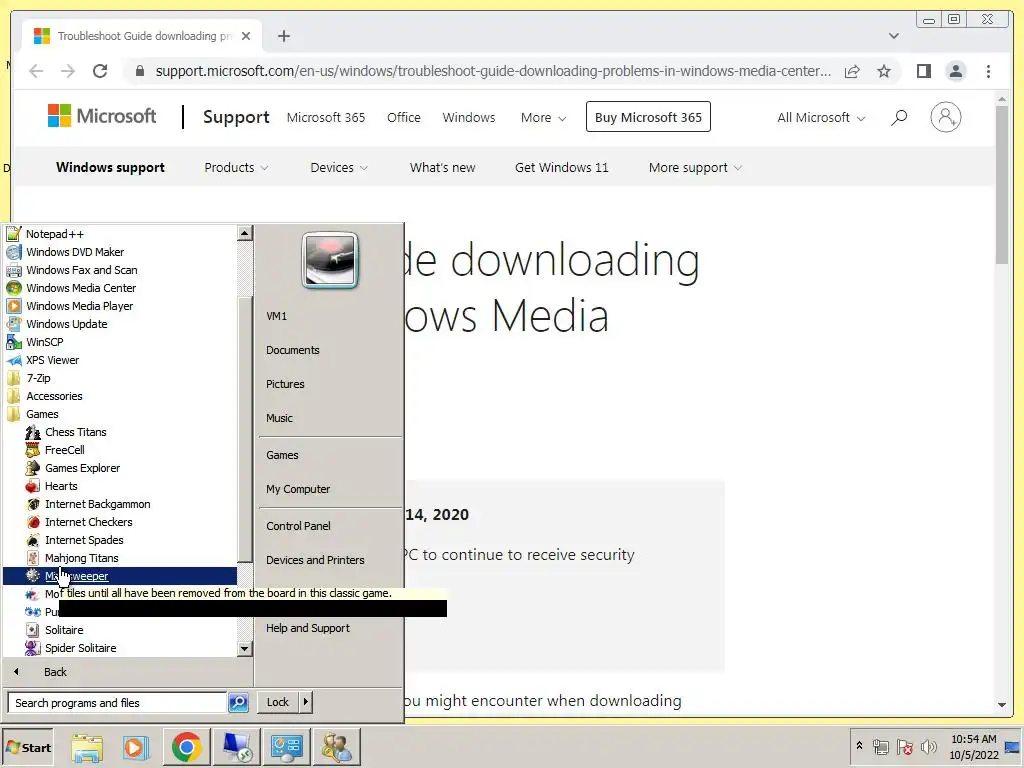Viewport: 1024px width, 768px height.
Task: Open My Computer
Action: pos(298,489)
